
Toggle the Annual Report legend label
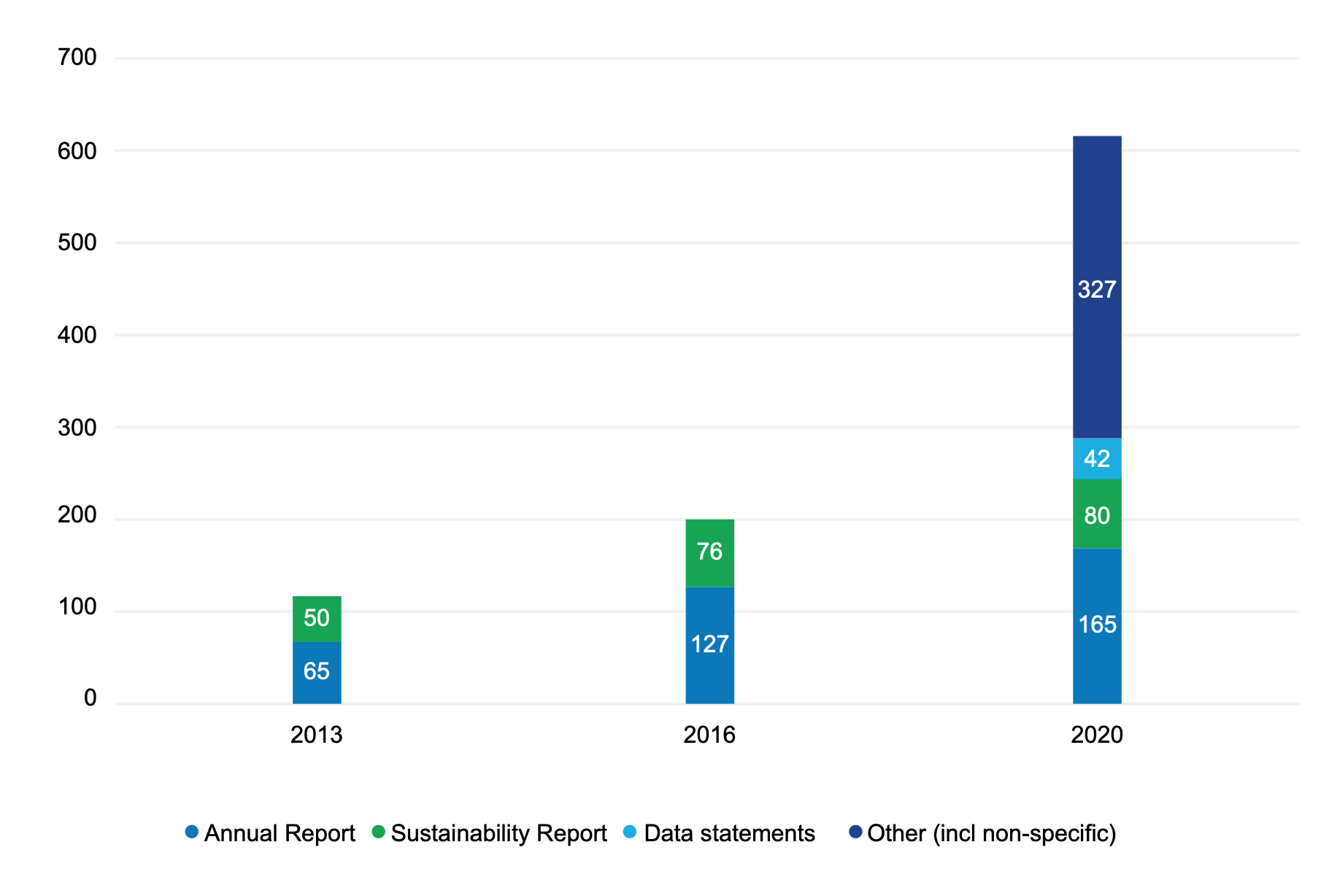pyautogui.click(x=280, y=833)
